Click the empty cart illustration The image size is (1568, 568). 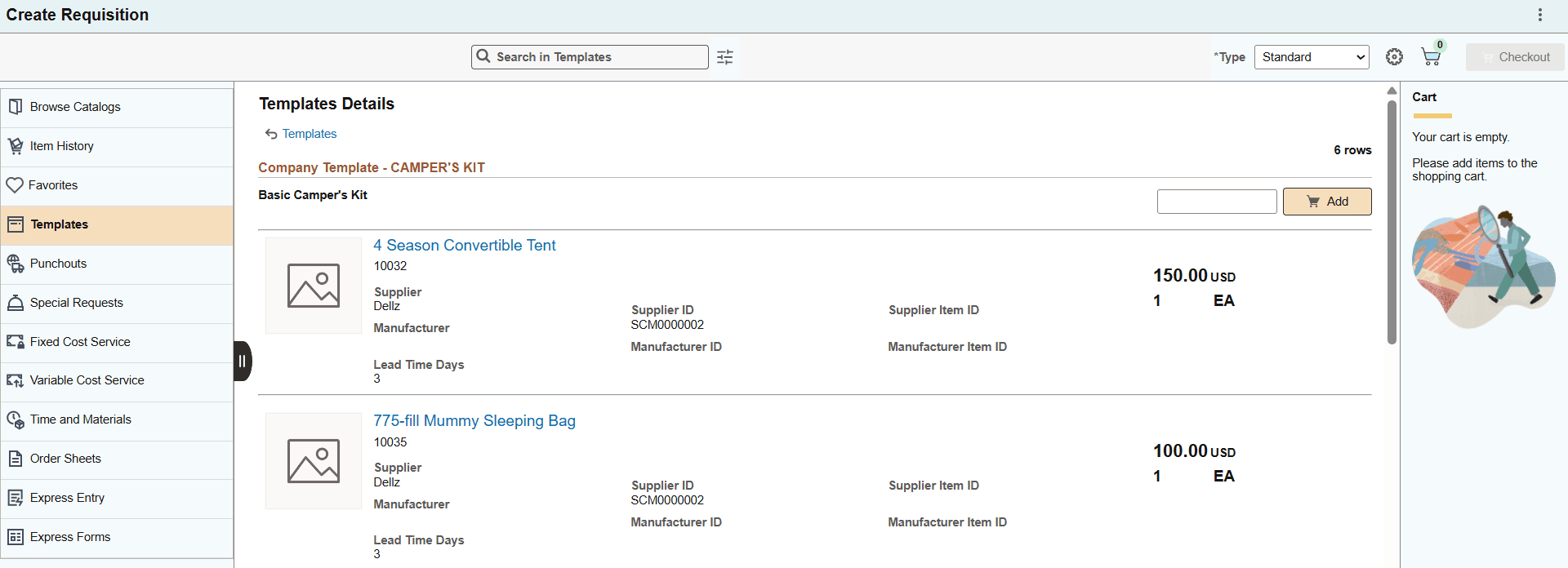coord(1483,267)
